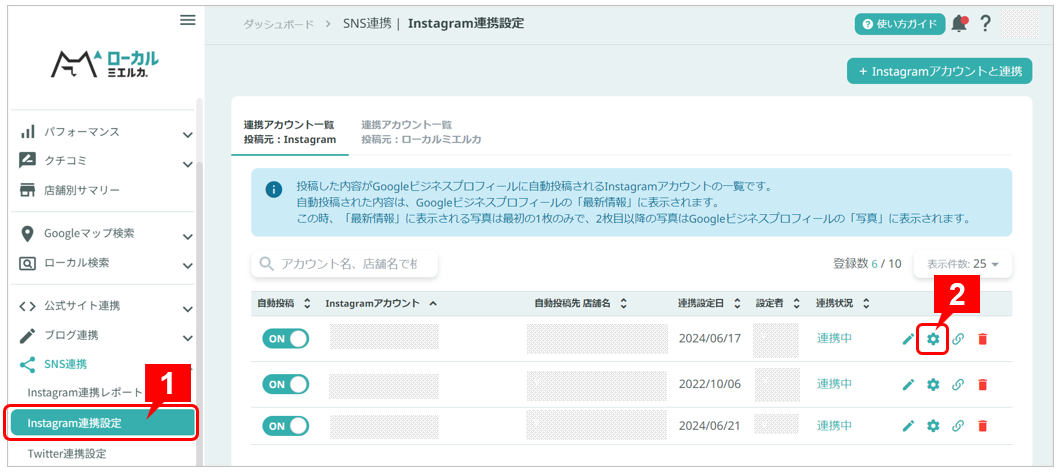Switch to the 投稿元：ローカルミエルカ tab

421,132
